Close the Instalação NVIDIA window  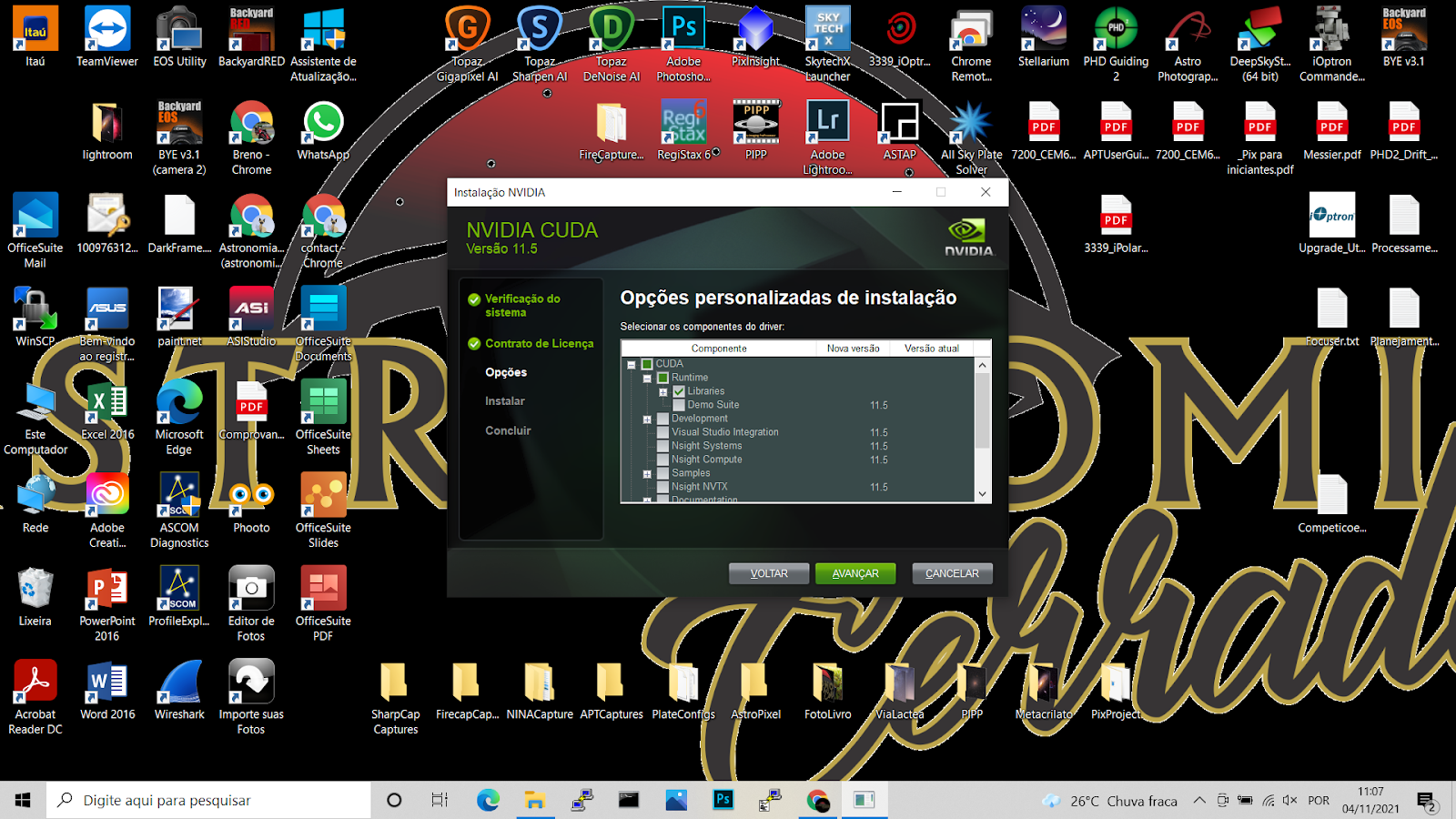pos(986,192)
